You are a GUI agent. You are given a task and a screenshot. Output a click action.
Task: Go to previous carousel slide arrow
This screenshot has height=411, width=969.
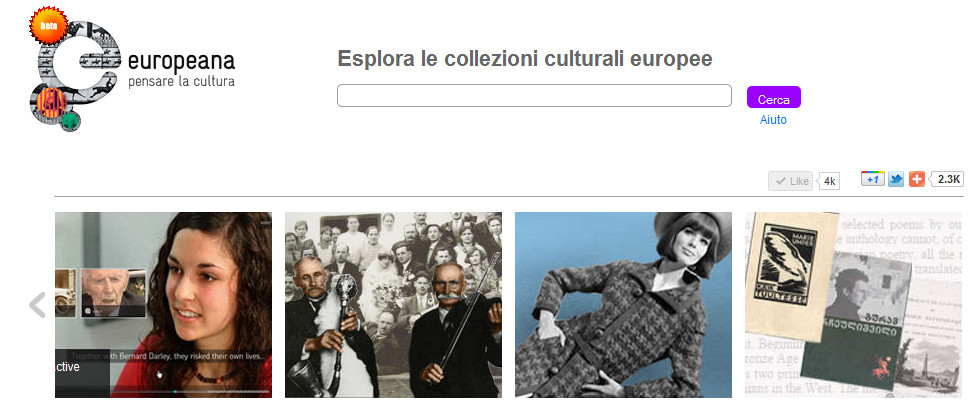[38, 305]
